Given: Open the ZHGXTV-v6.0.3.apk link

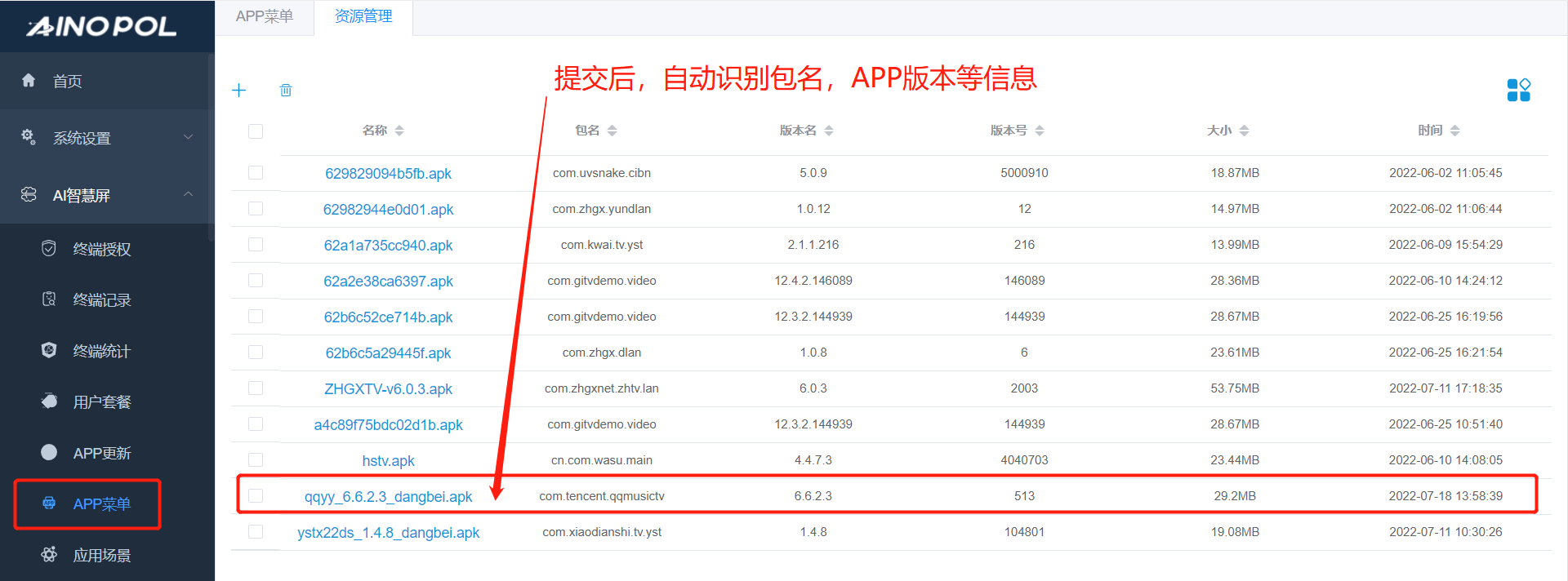Looking at the screenshot, I should pos(388,389).
